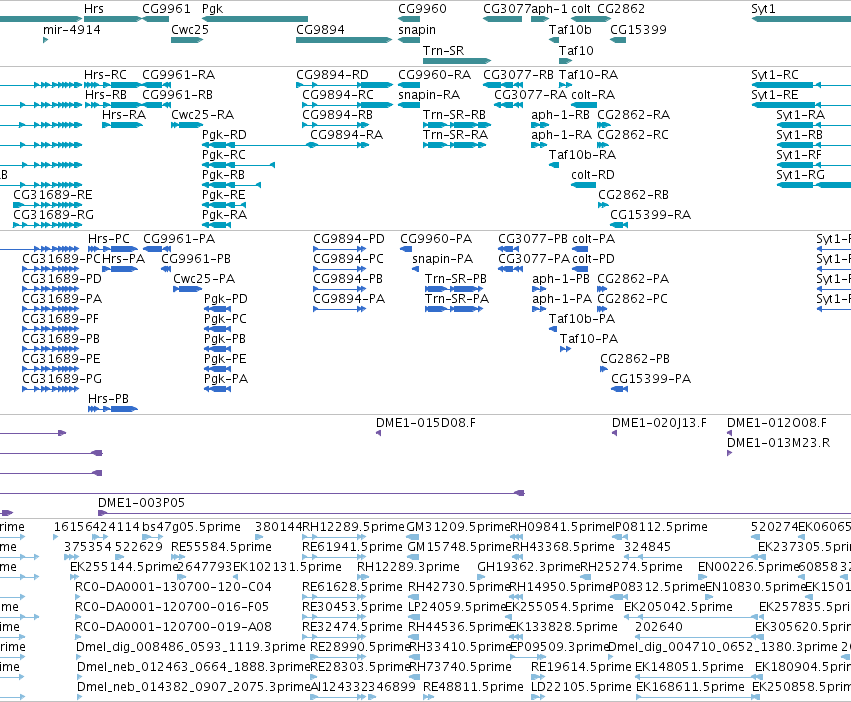Click transcript label CG3077-RB

(518, 74)
